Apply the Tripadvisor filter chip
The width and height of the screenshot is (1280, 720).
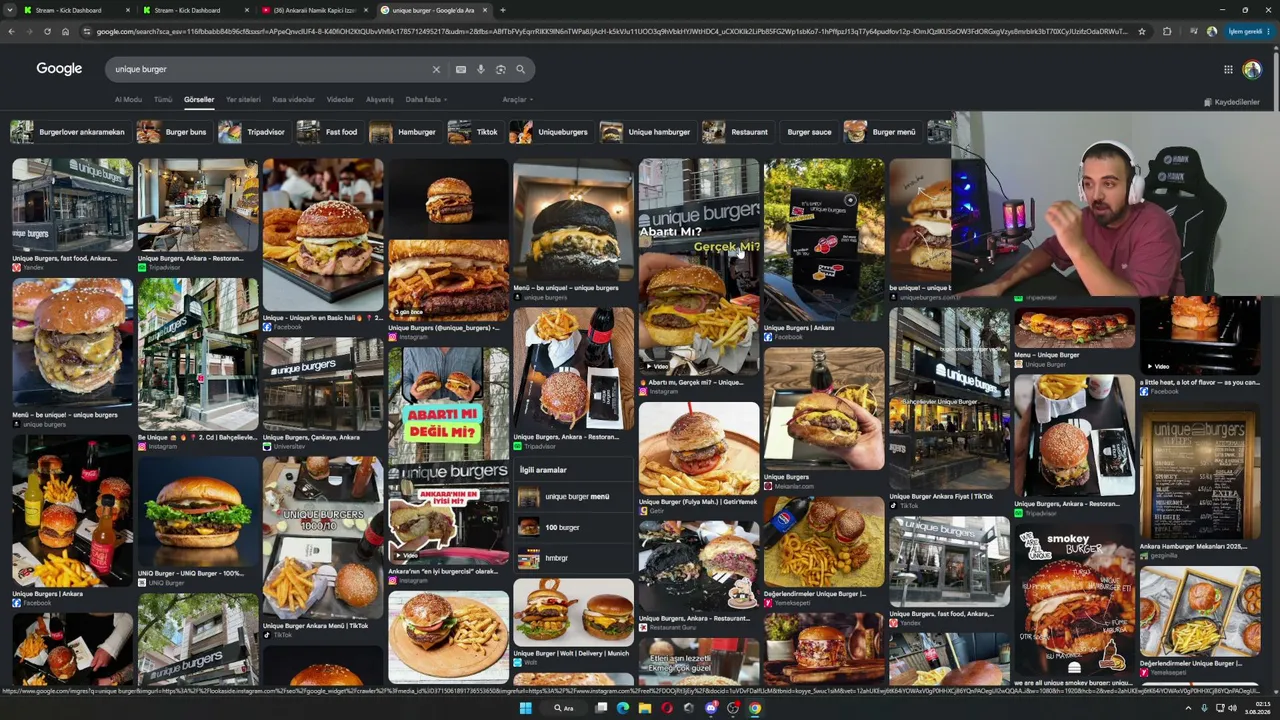[253, 132]
